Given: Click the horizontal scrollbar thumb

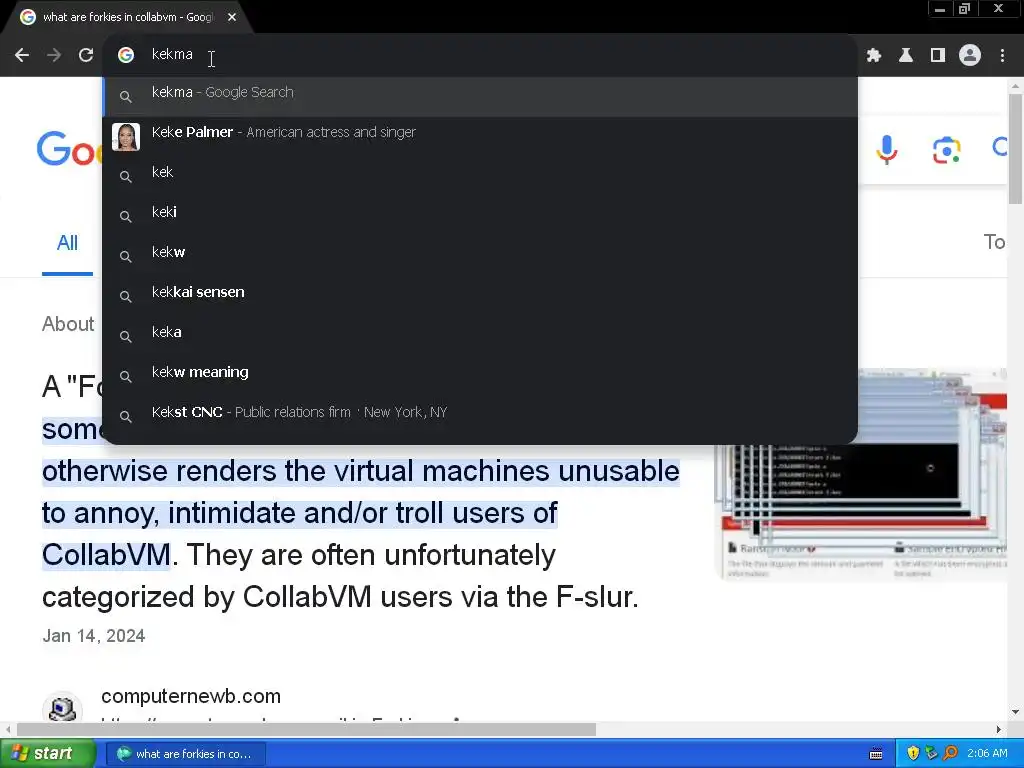Looking at the screenshot, I should click(306, 729).
